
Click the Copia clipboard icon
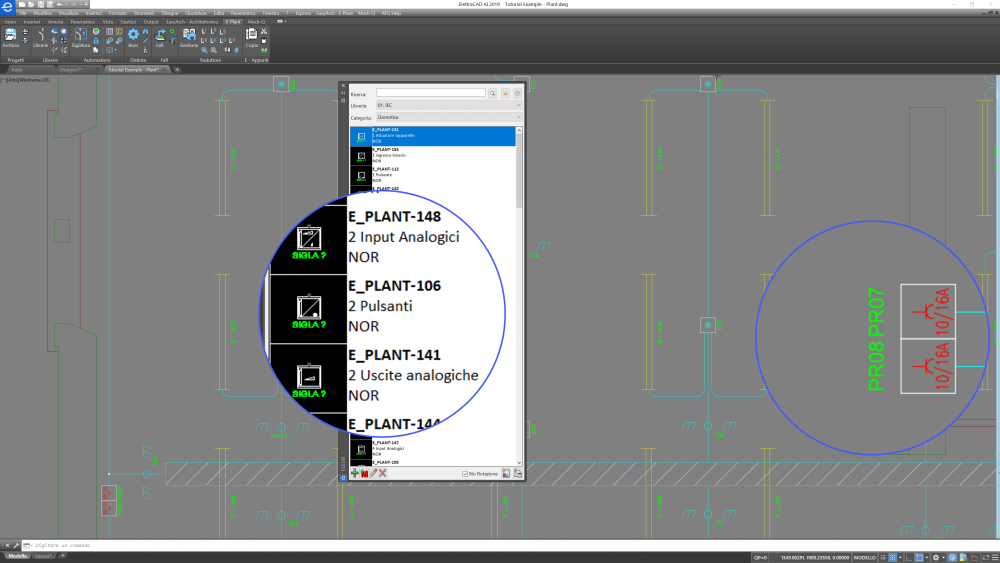(x=252, y=38)
